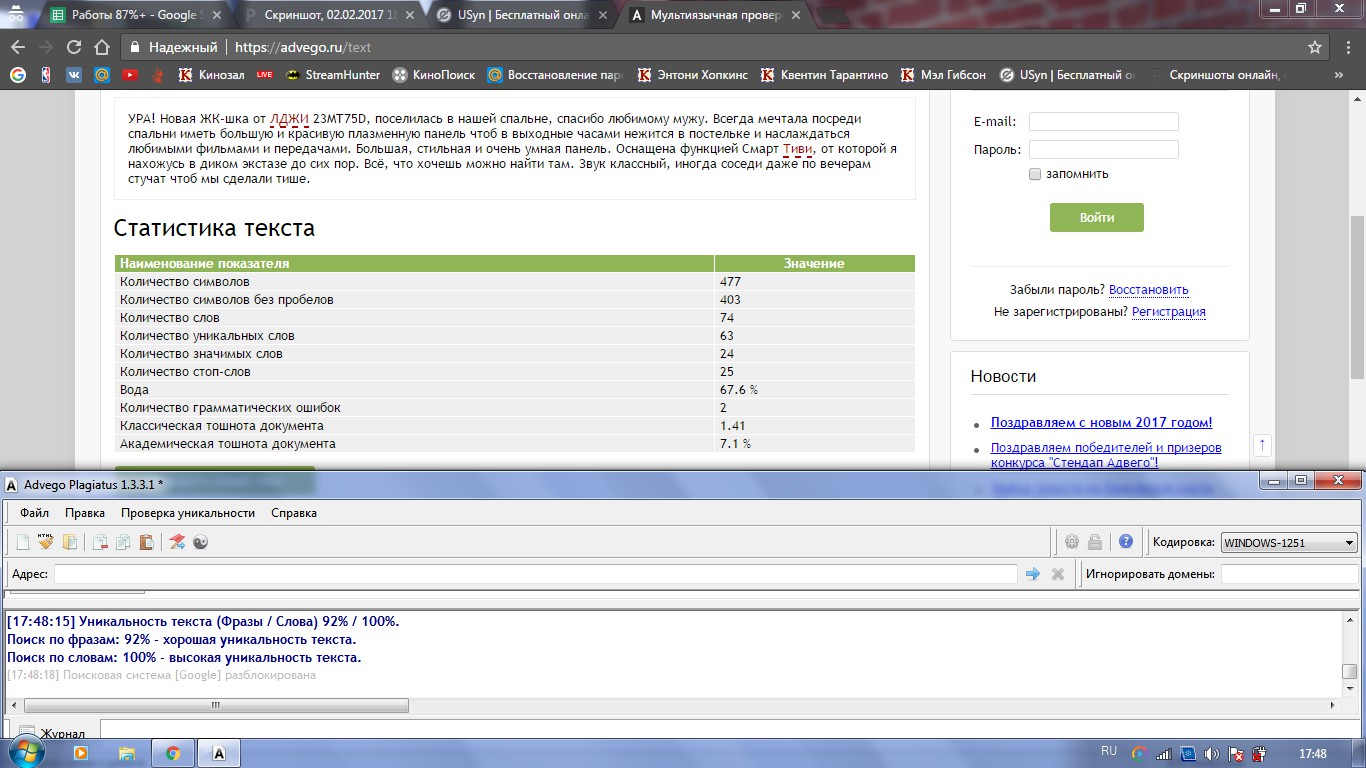This screenshot has width=1366, height=768.
Task: Tick the 'запомнить' checkbox
Action: pos(1035,174)
